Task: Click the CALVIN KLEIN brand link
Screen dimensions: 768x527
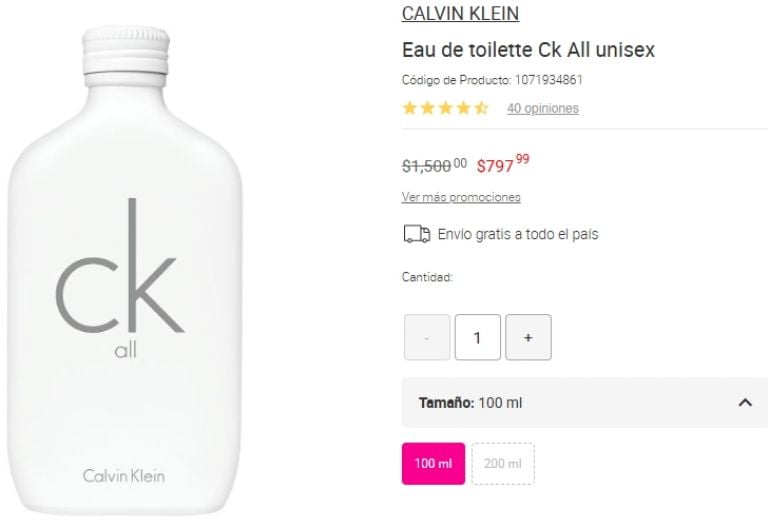Action: point(460,13)
